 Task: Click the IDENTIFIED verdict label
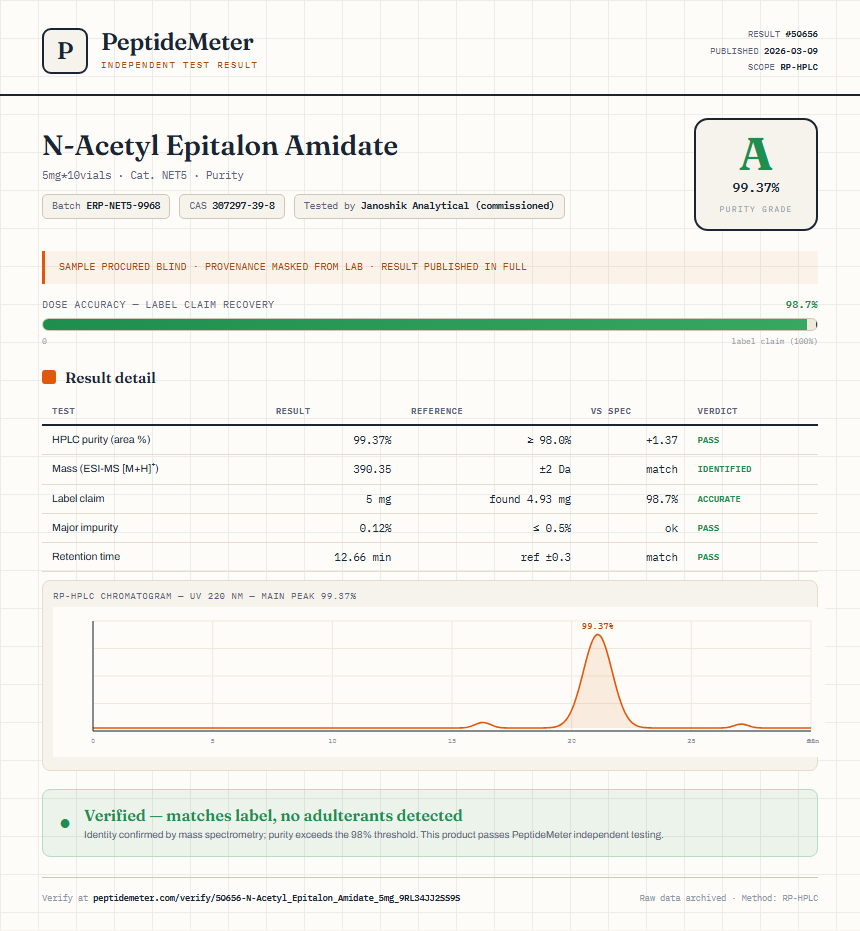tap(724, 469)
